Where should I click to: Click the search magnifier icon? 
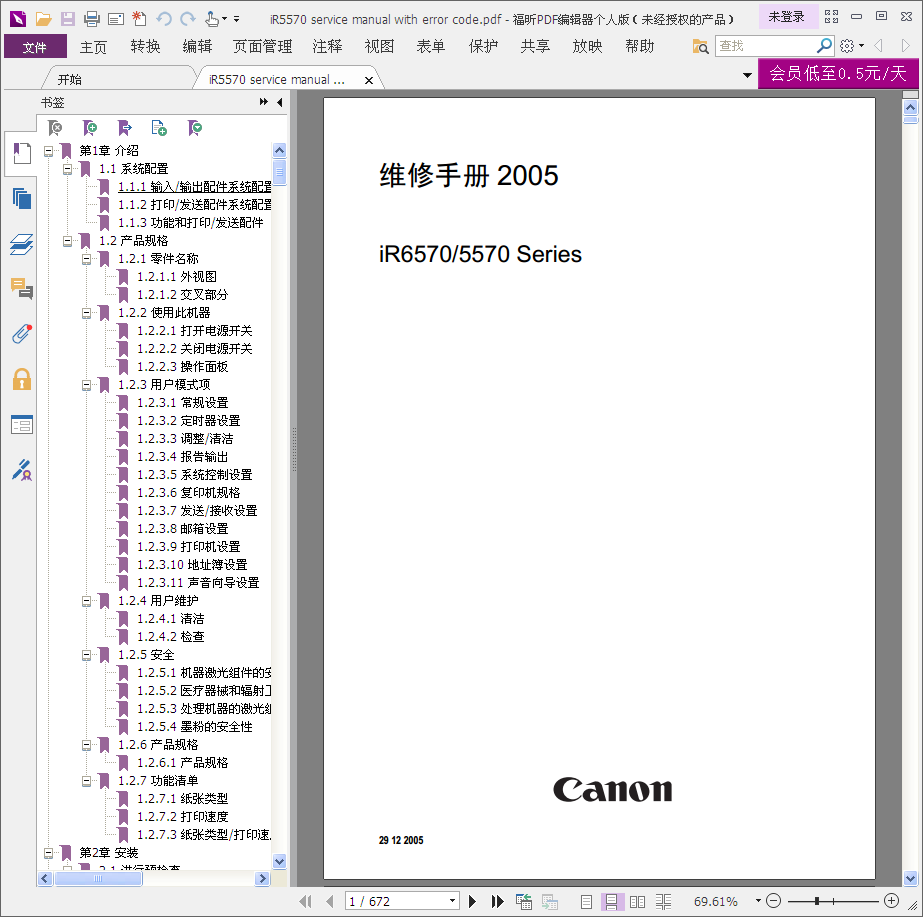824,45
